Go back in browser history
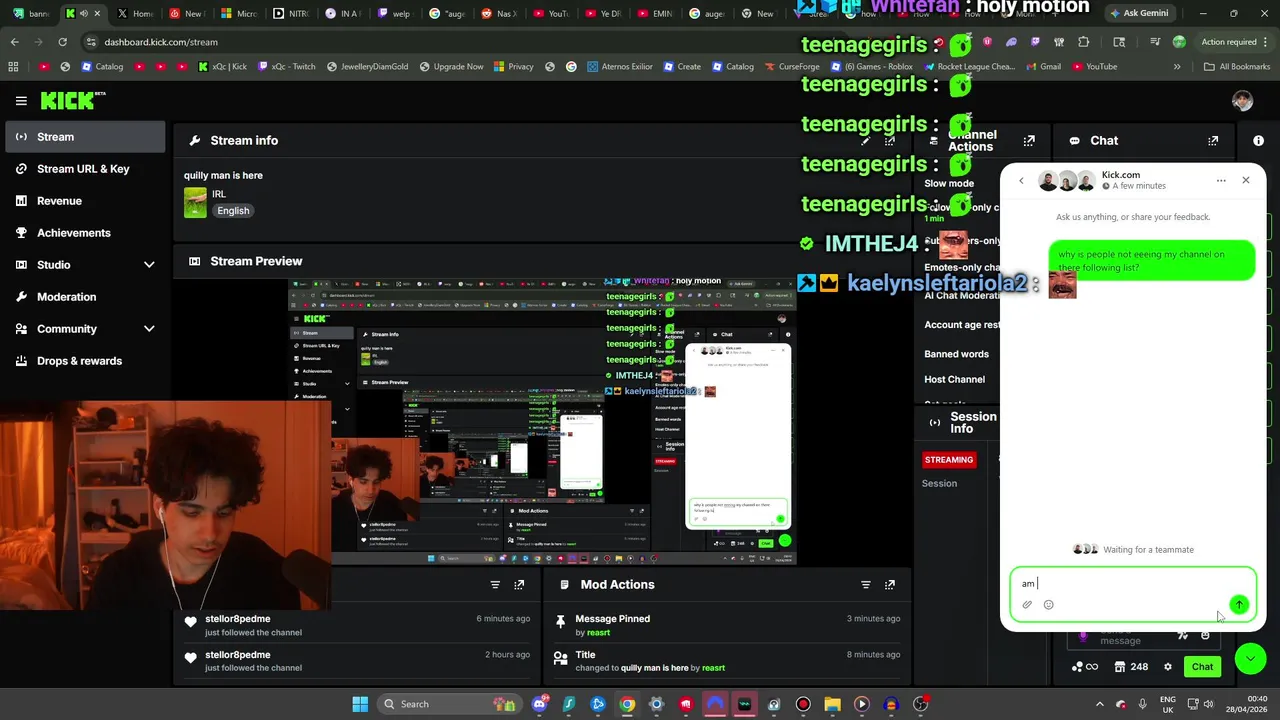Viewport: 1280px width, 720px height. 15,42
